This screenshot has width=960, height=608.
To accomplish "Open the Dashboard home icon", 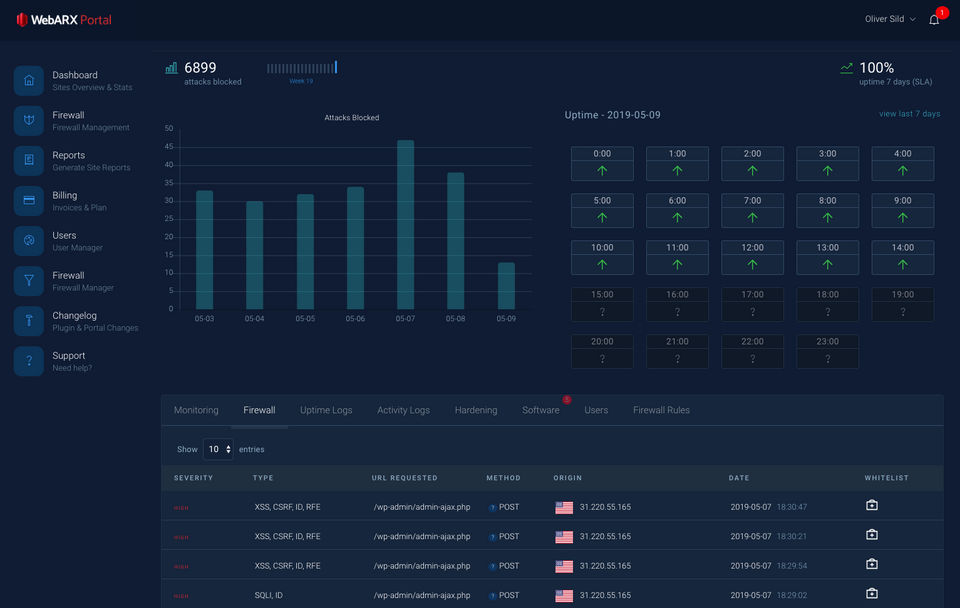I will click(29, 80).
